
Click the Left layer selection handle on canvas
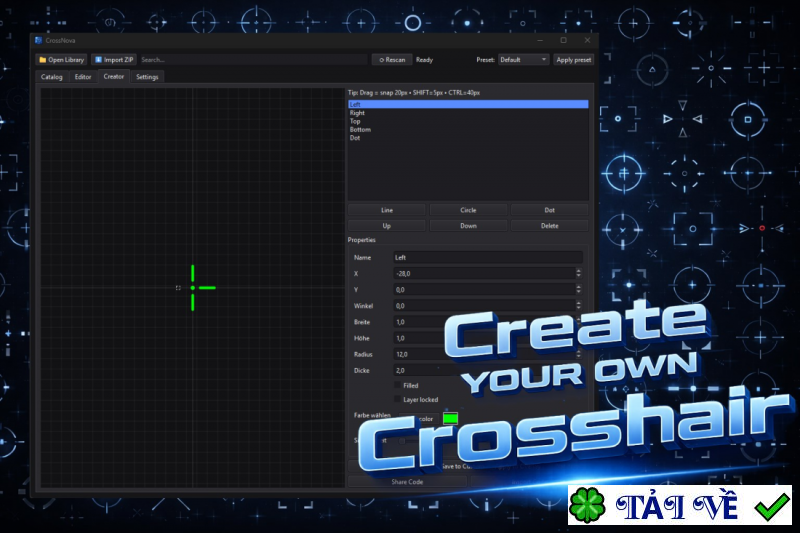tap(178, 288)
